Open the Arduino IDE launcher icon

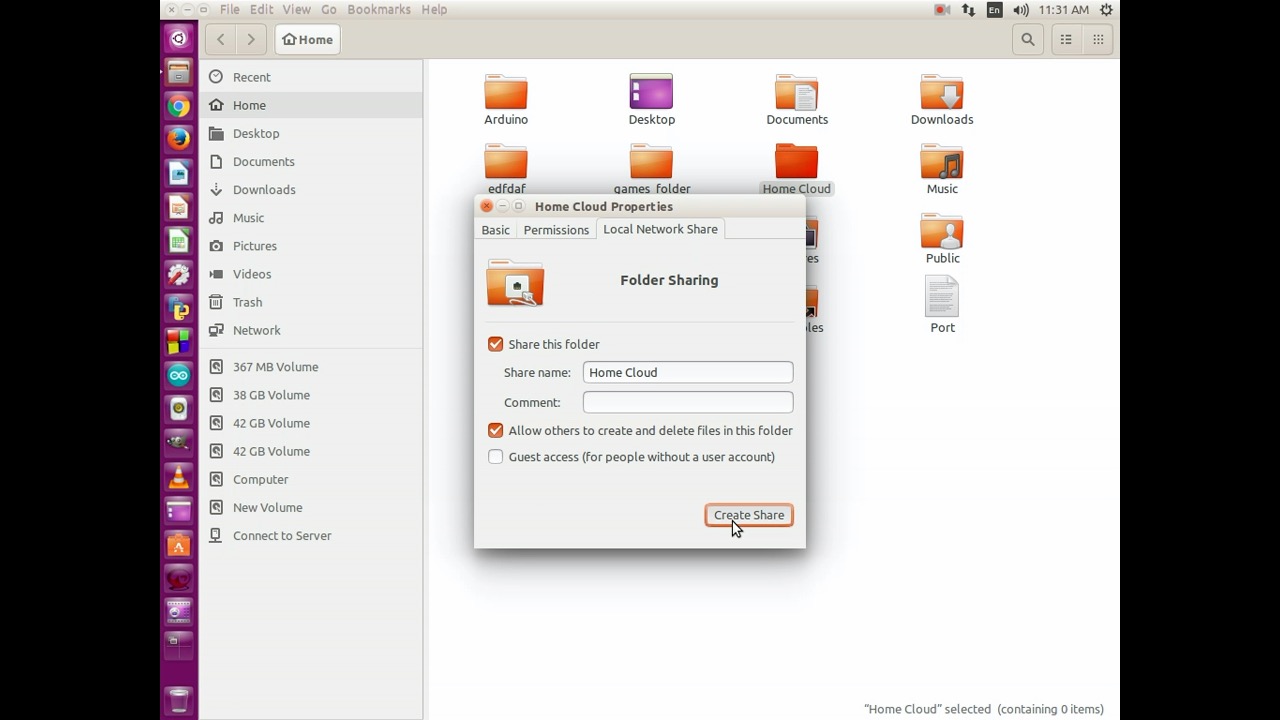pos(178,374)
